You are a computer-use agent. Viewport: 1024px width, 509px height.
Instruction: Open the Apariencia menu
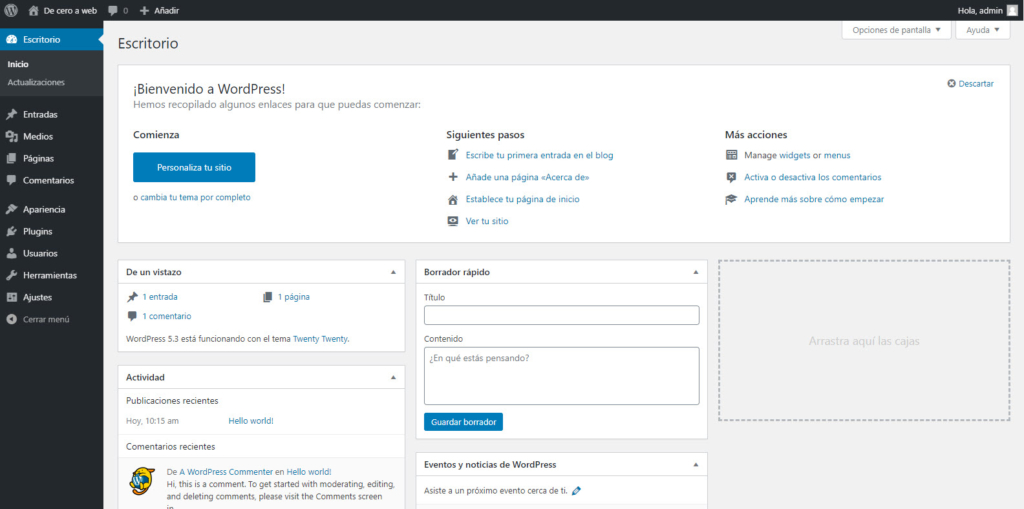(51, 210)
